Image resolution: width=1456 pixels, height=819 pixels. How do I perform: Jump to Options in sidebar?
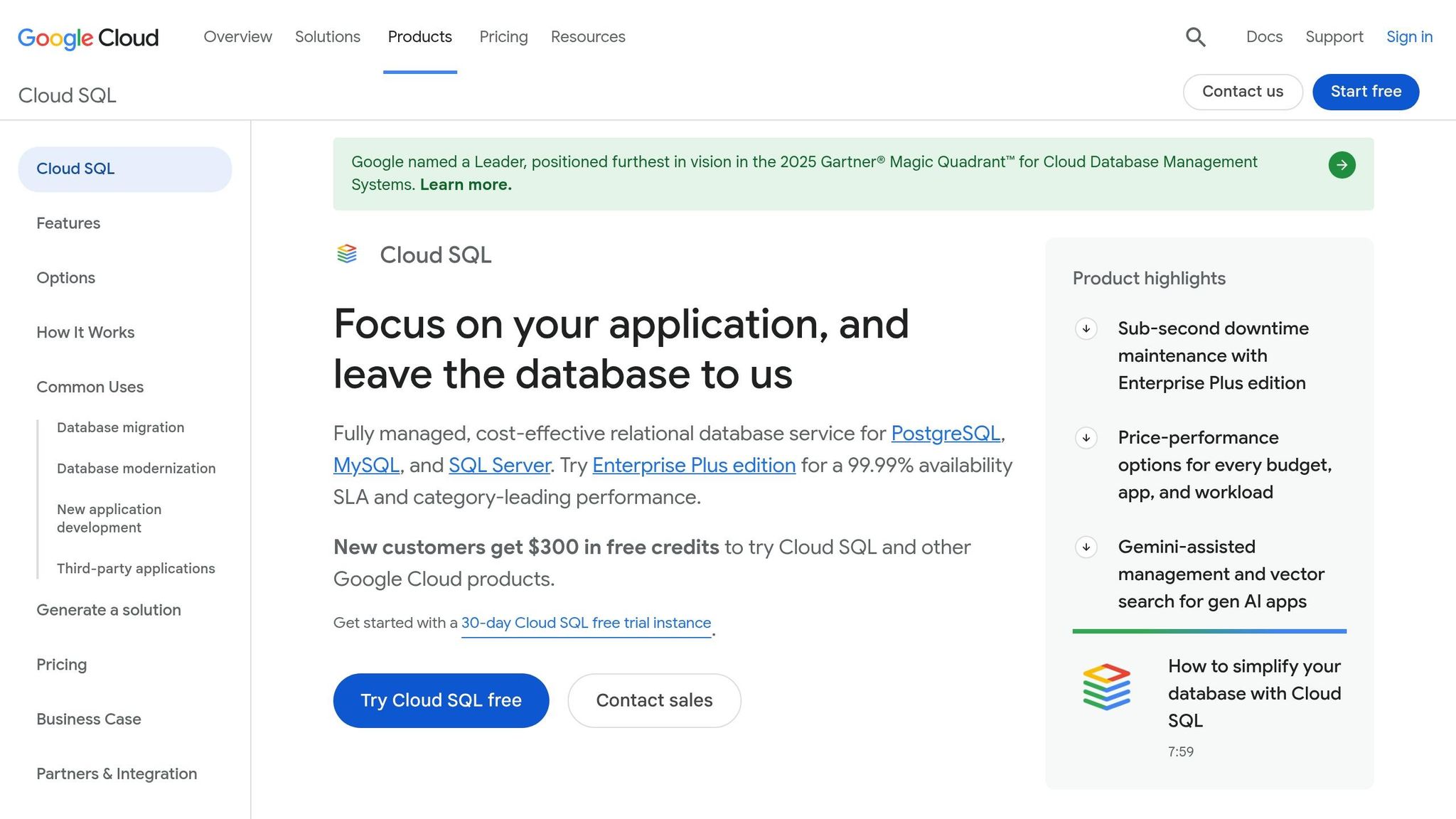[x=65, y=278]
